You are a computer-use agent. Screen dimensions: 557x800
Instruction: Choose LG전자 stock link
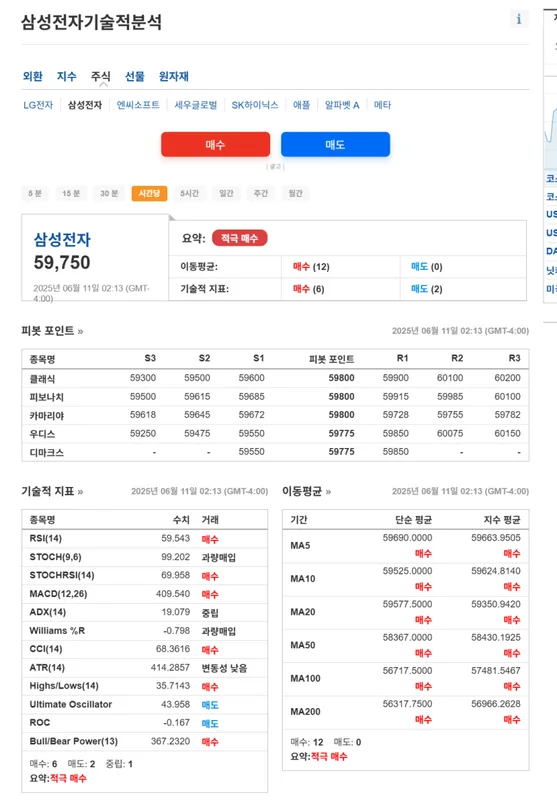point(38,105)
